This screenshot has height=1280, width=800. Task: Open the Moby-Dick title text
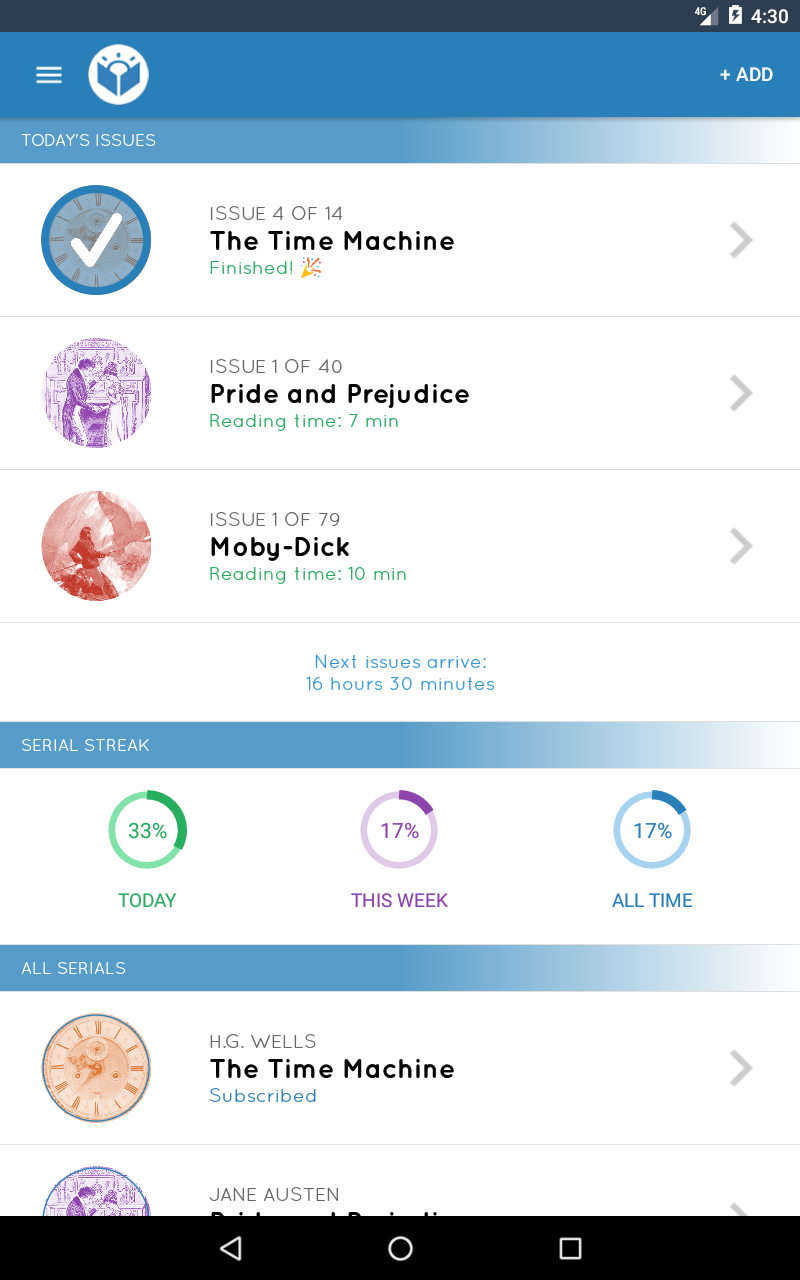click(280, 547)
